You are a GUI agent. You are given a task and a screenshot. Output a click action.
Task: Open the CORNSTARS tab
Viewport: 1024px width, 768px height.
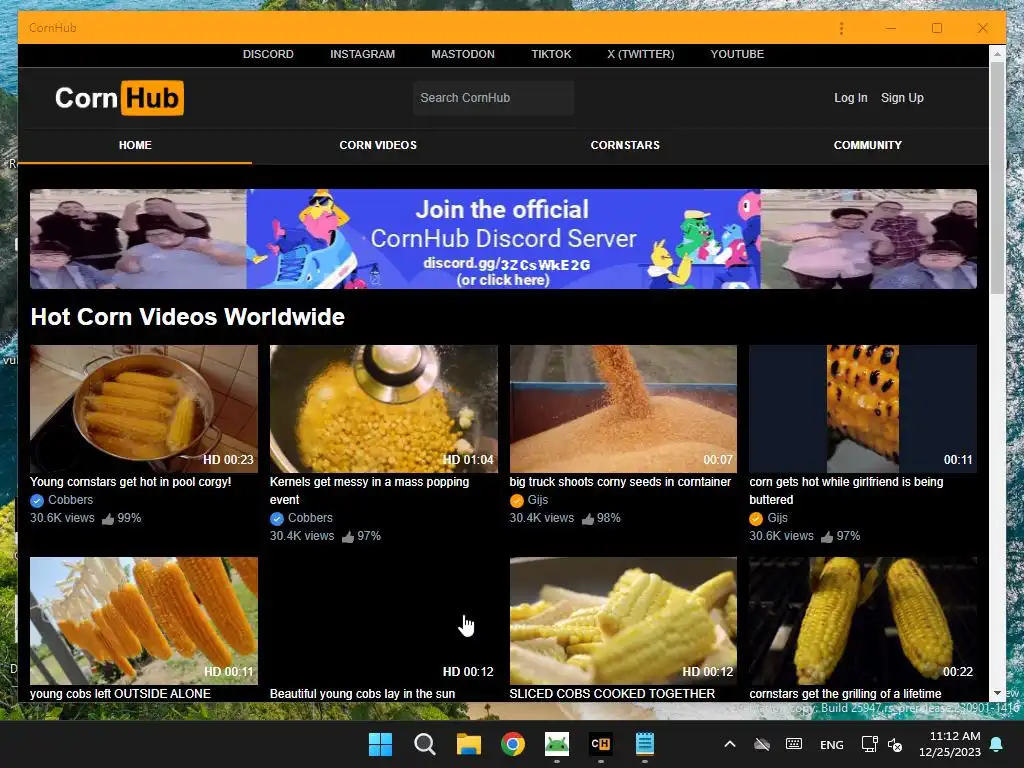(x=625, y=145)
